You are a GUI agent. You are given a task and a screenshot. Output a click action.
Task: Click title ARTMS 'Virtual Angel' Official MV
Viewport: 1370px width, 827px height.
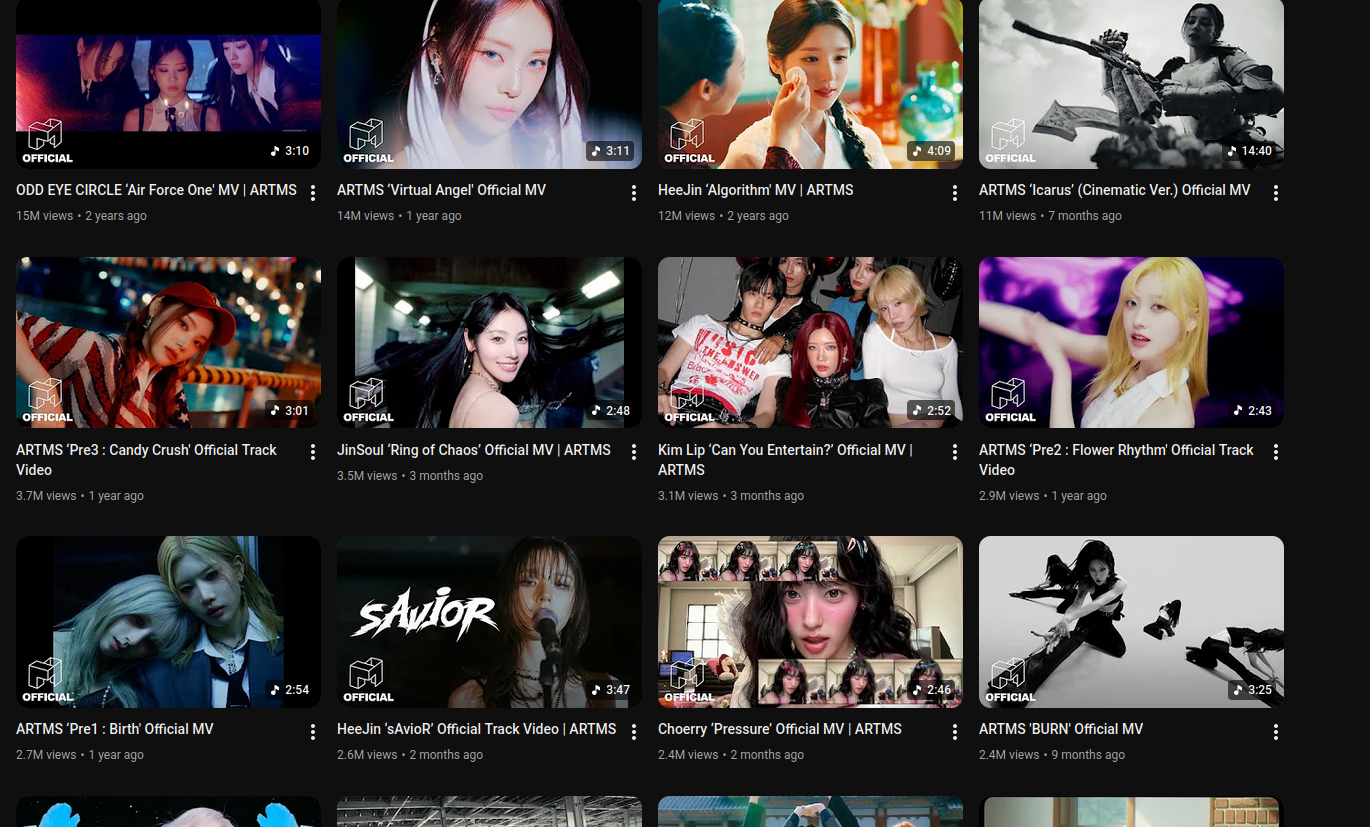click(x=441, y=190)
